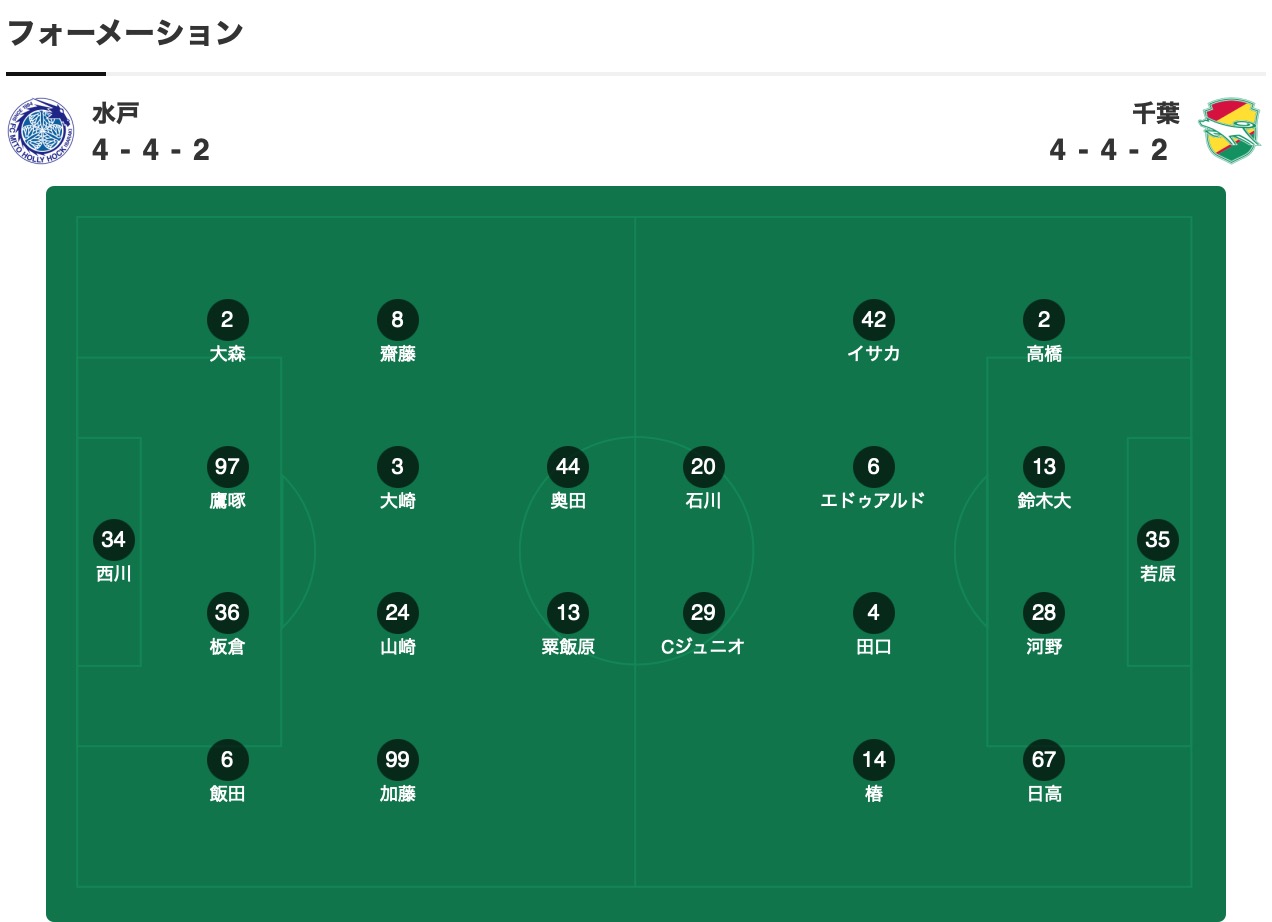Click player badge 29 Cジュニオ
Viewport: 1272px width, 922px height.
pyautogui.click(x=703, y=613)
